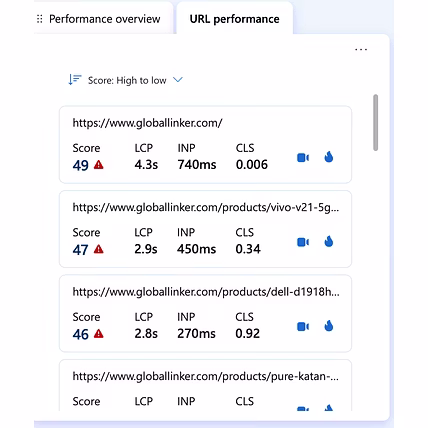Open the three-dot more options menu
The width and height of the screenshot is (428, 428).
tap(361, 50)
